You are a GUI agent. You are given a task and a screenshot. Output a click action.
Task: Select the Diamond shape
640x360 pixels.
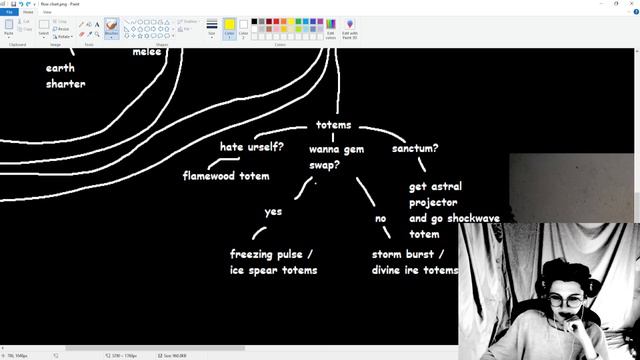pyautogui.click(x=133, y=29)
